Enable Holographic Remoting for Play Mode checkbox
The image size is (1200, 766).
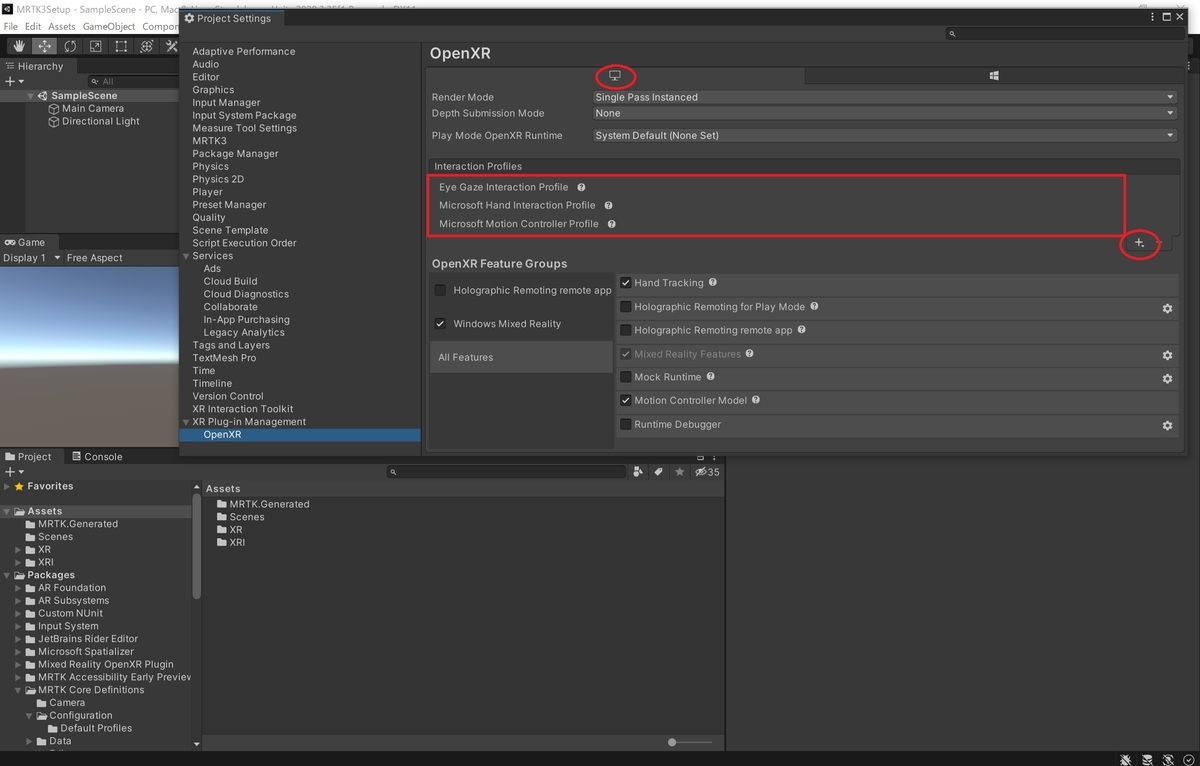[x=626, y=307]
